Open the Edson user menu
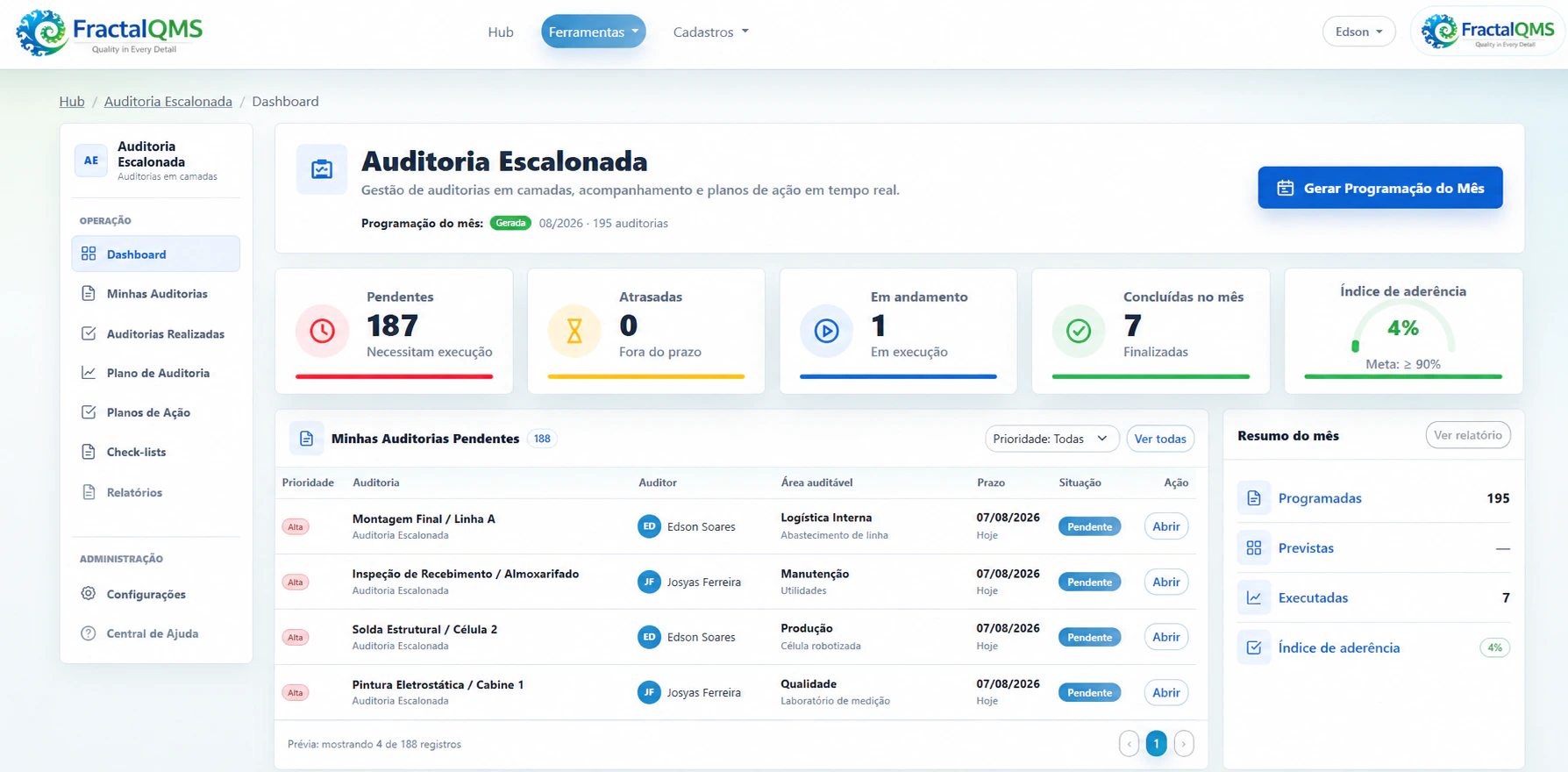This screenshot has height=772, width=1568. (x=1358, y=32)
